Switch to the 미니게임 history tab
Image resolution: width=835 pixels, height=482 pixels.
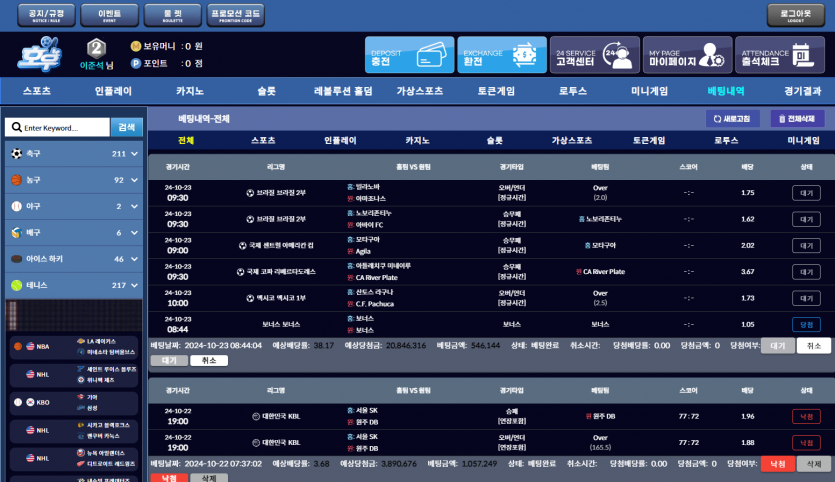803,141
